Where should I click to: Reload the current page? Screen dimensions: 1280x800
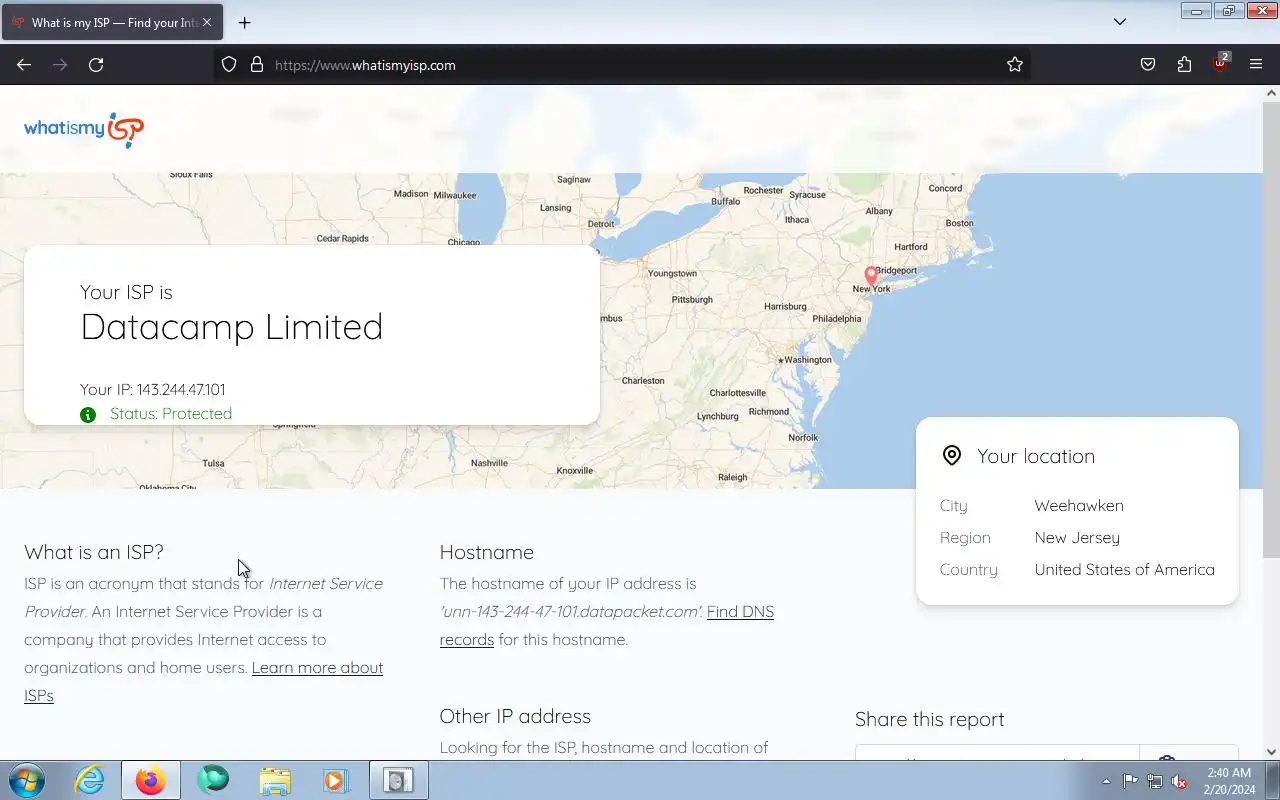(x=96, y=65)
